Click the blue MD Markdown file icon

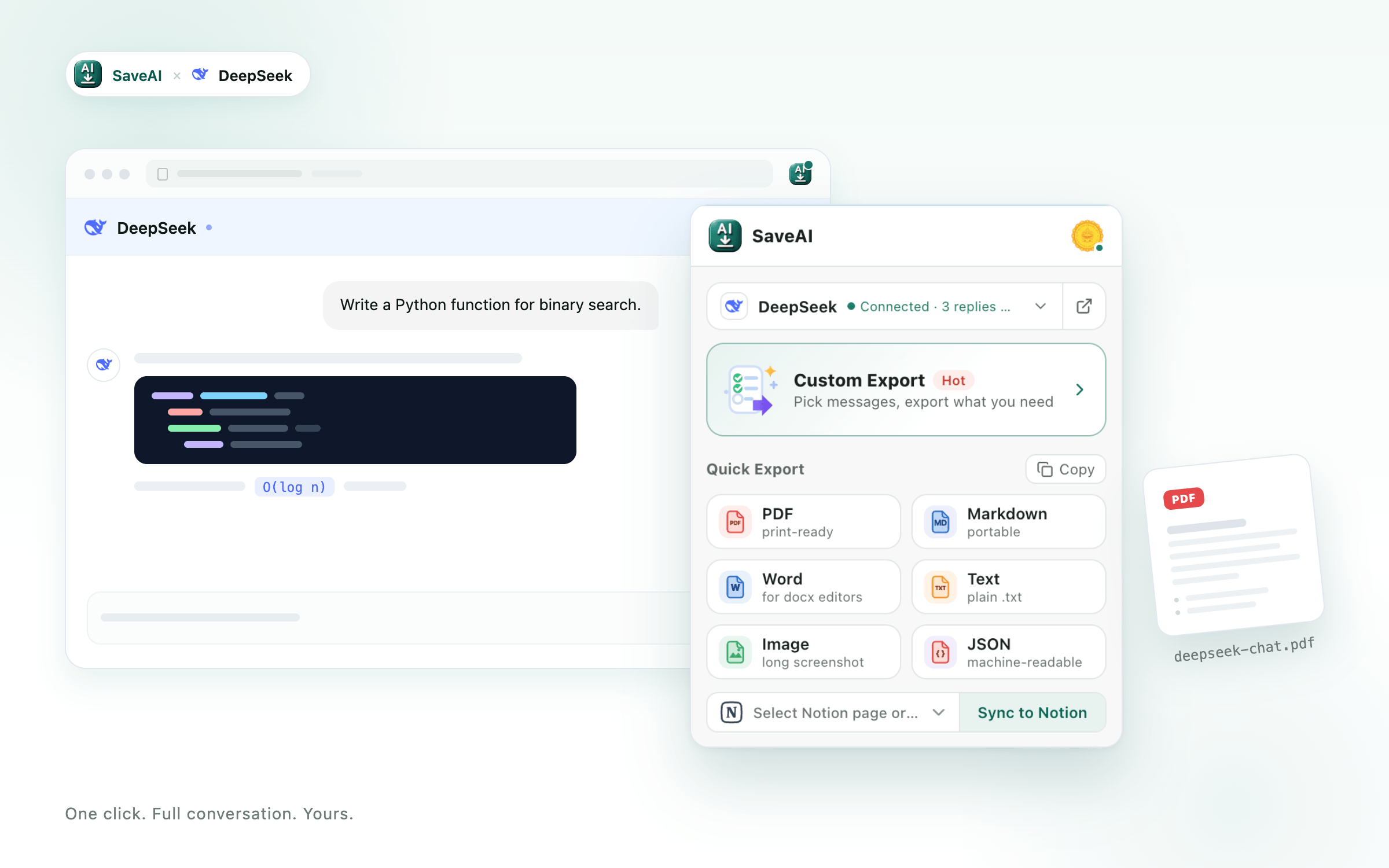point(940,522)
